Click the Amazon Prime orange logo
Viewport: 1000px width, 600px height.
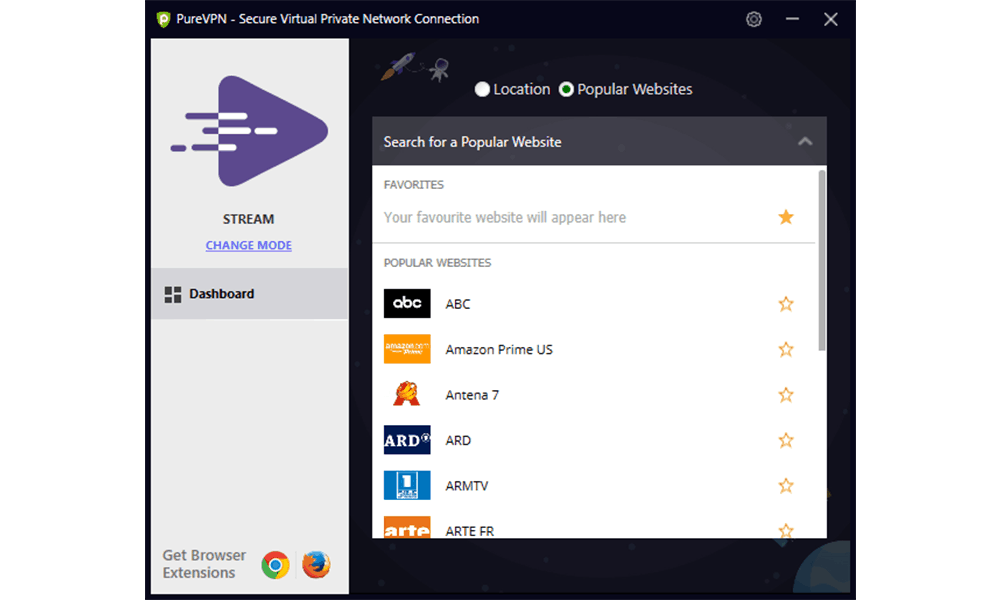(407, 349)
